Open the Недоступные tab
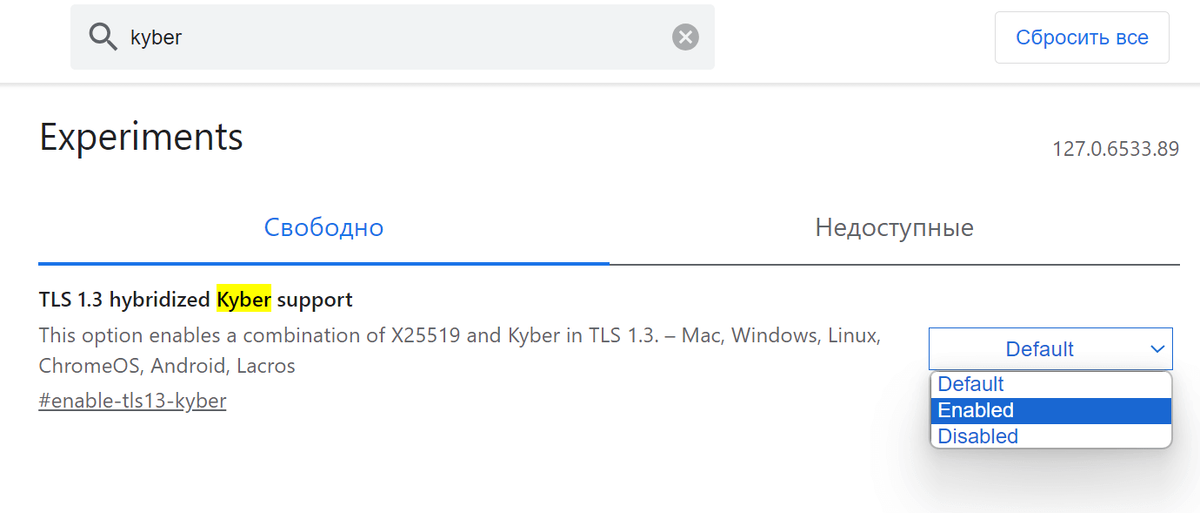Image resolution: width=1200 pixels, height=513 pixels. pyautogui.click(x=894, y=227)
